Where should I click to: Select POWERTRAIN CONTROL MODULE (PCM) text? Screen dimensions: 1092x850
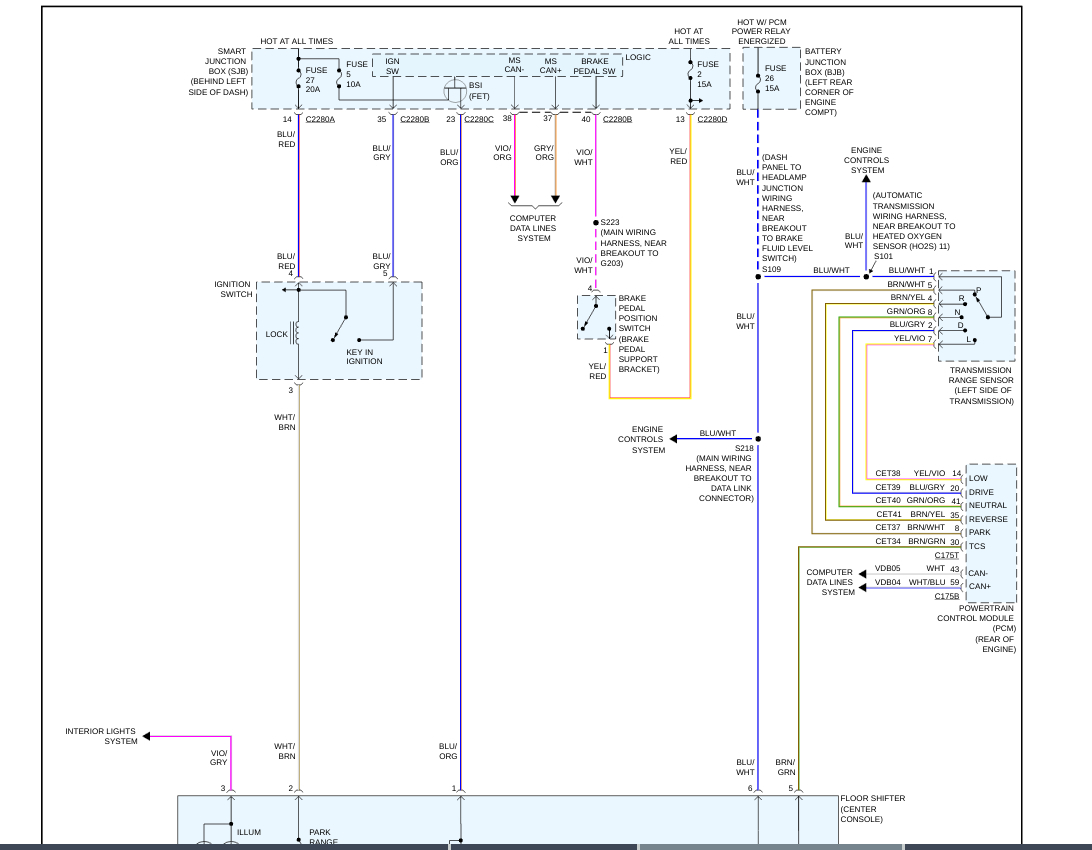(976, 618)
